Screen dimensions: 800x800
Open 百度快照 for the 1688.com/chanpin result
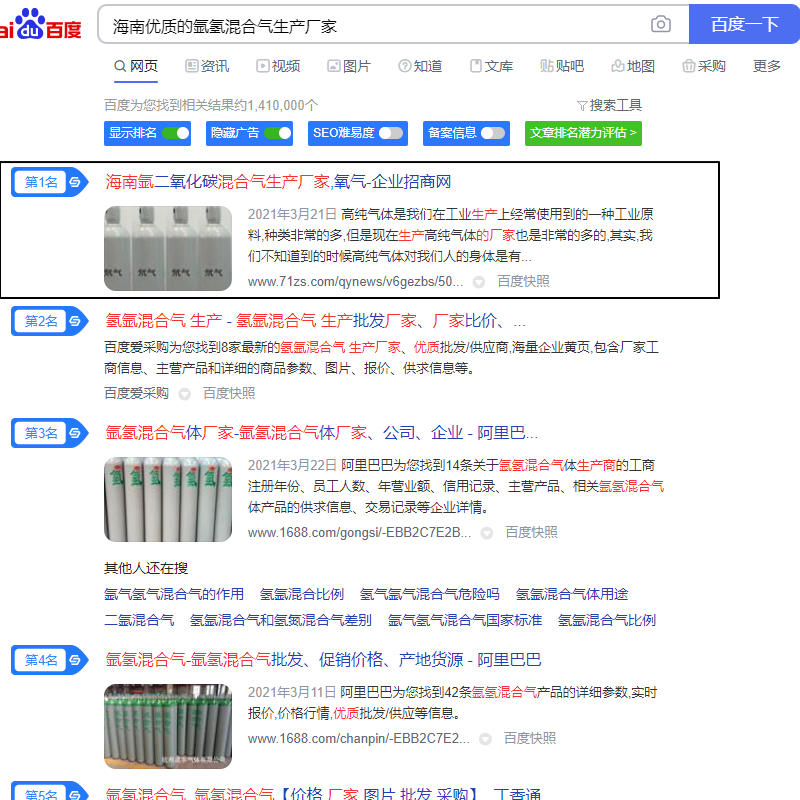[530, 738]
